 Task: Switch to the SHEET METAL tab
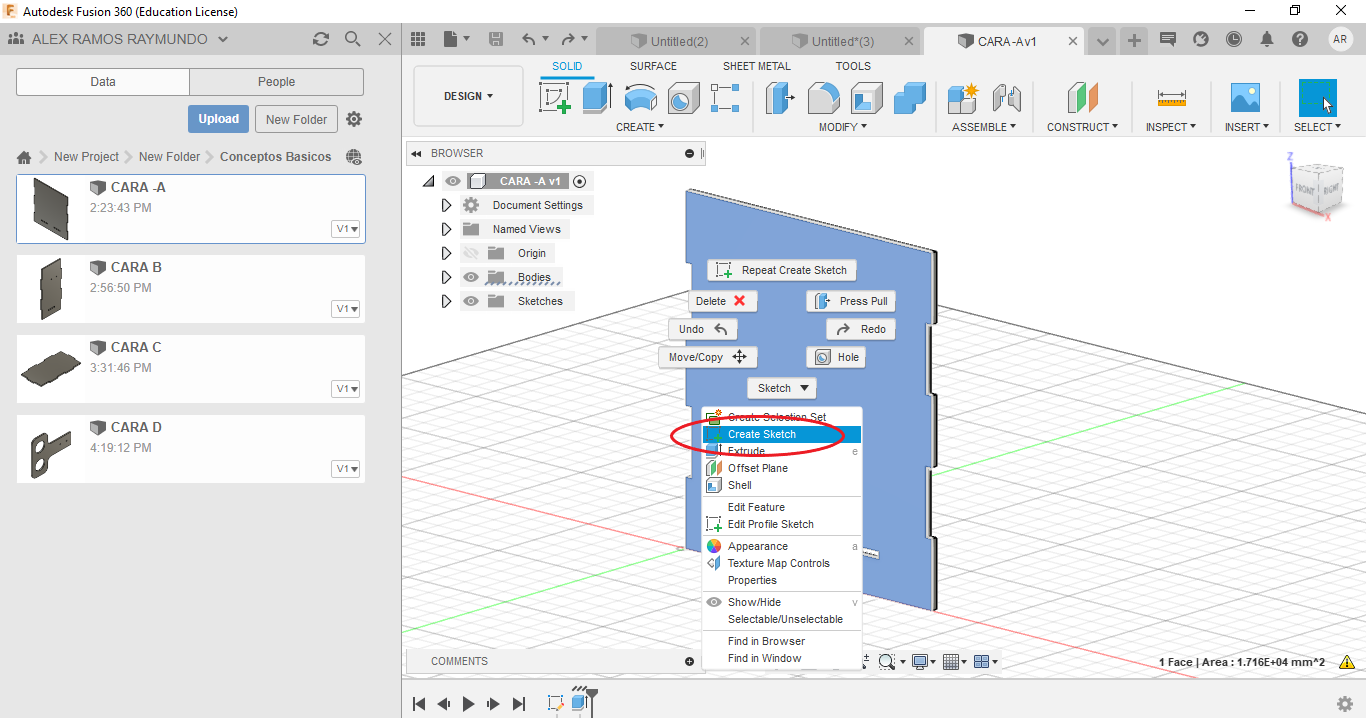[x=757, y=66]
